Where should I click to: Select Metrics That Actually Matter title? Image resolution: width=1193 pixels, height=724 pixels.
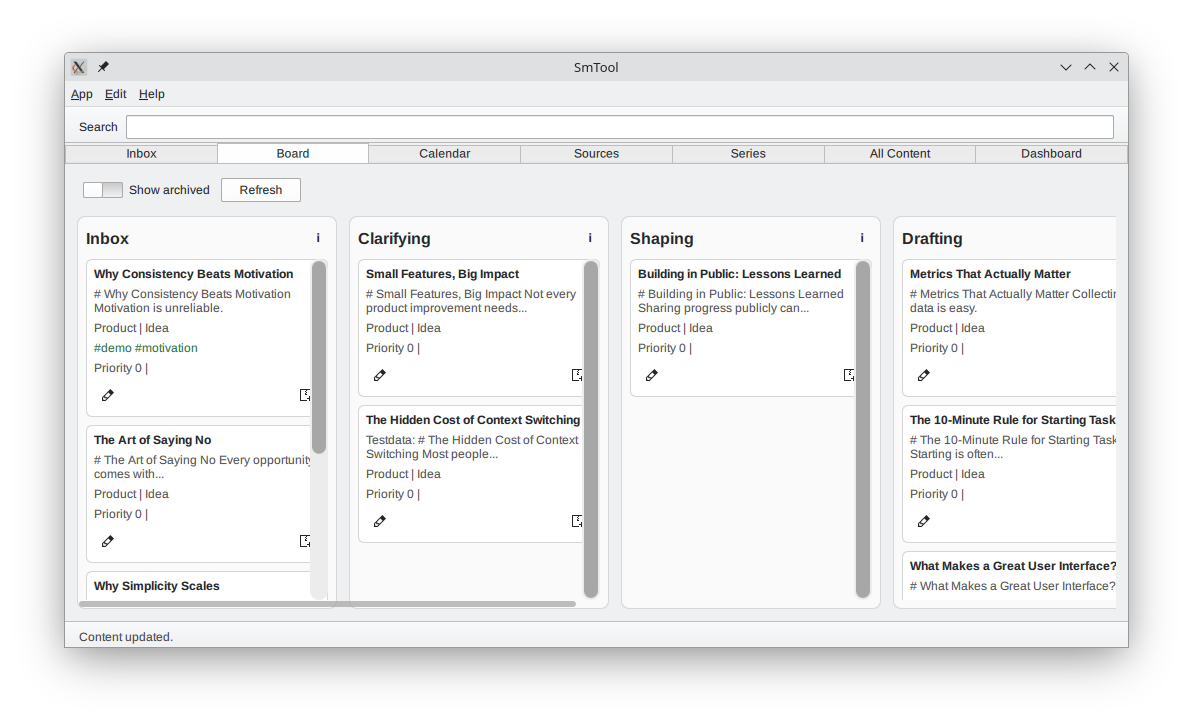[990, 274]
